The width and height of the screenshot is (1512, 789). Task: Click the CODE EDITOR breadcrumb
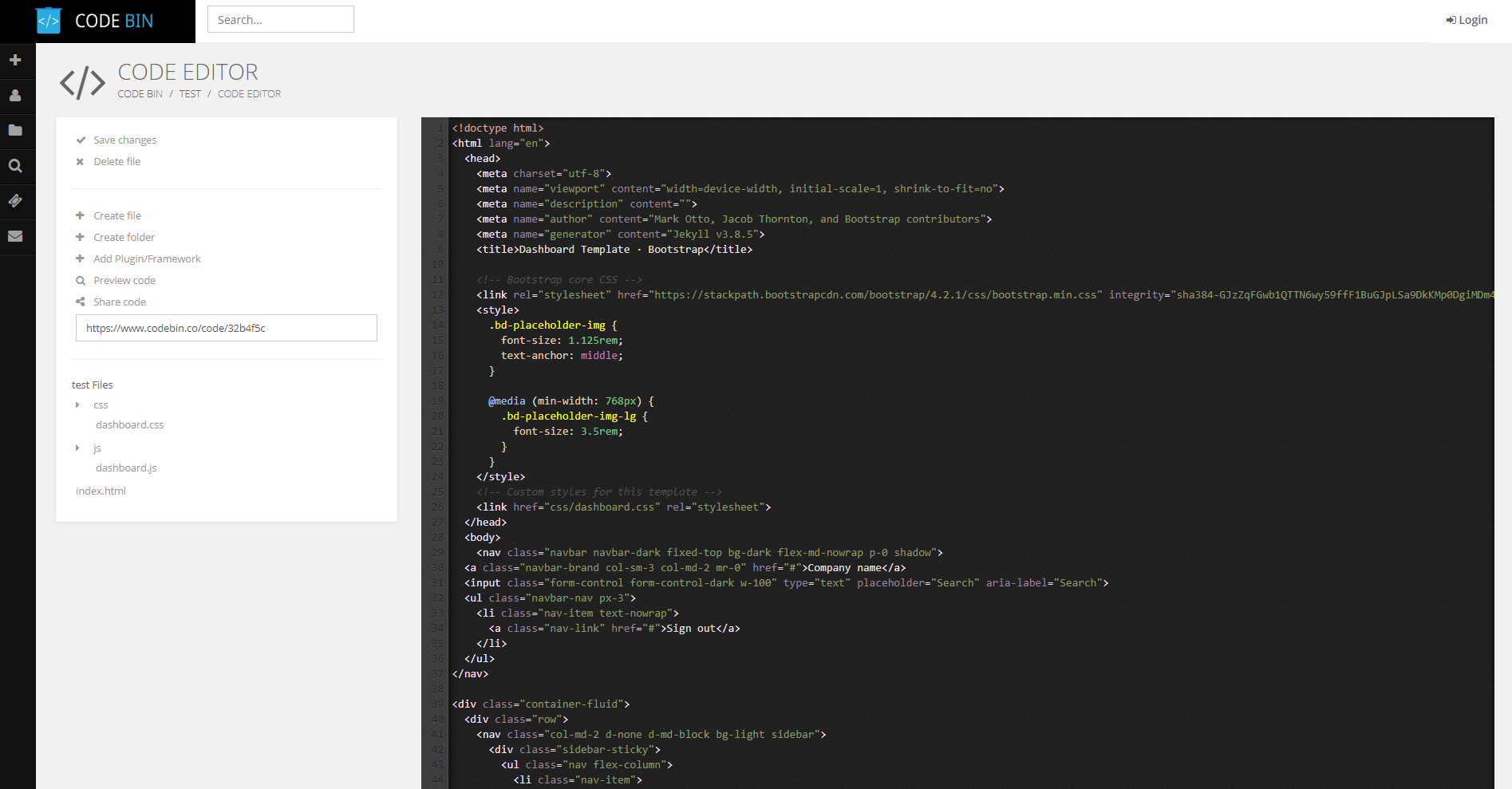(x=249, y=93)
